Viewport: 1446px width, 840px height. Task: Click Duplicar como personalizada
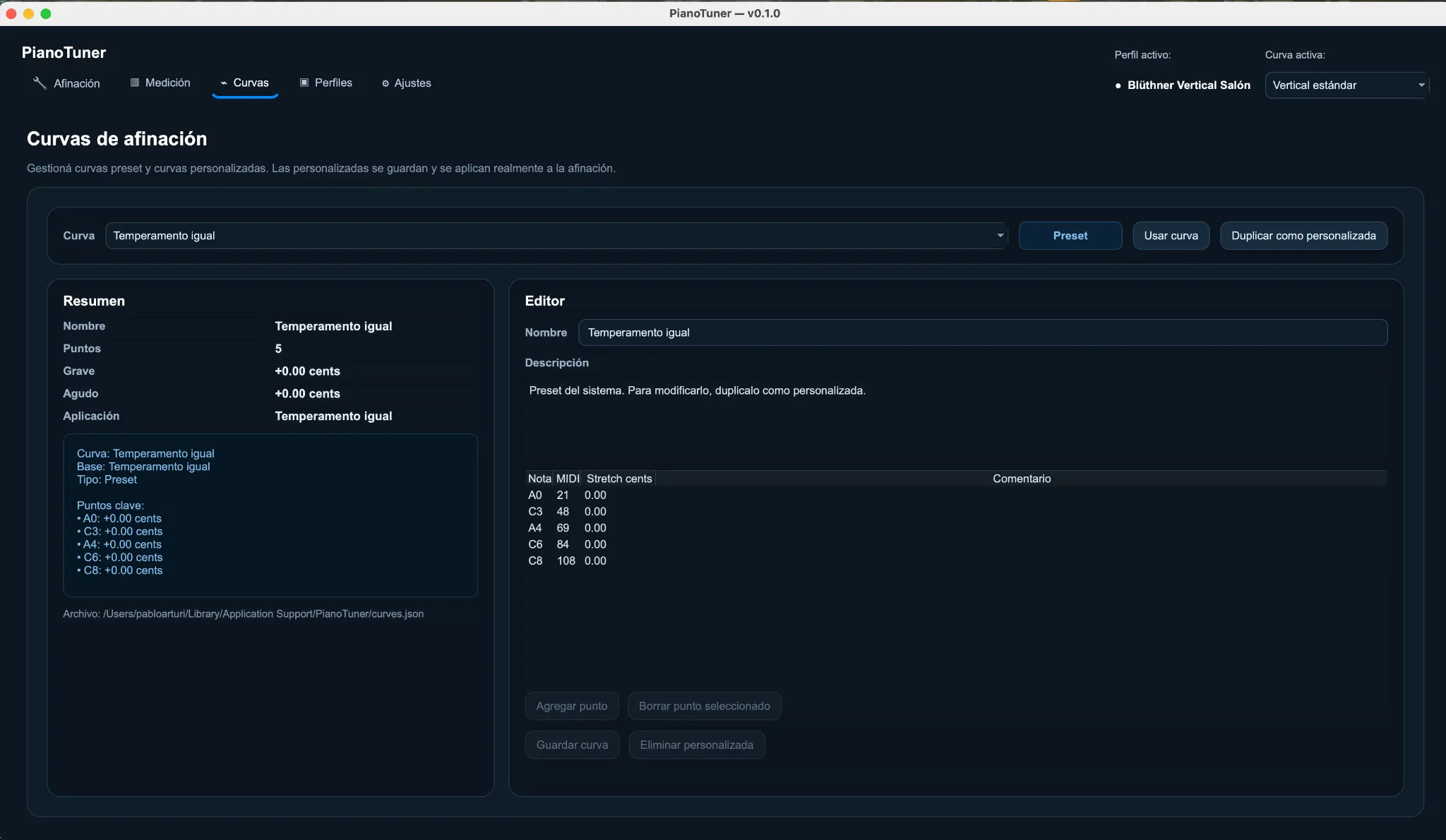pos(1303,236)
